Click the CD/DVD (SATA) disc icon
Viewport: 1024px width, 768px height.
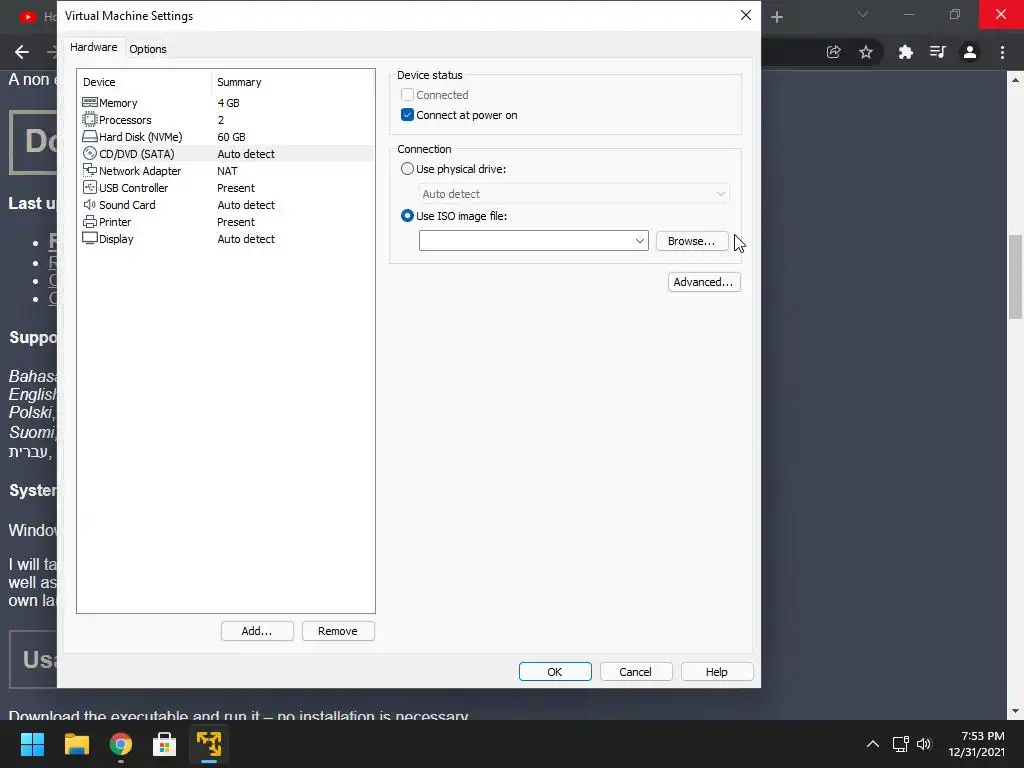click(90, 153)
